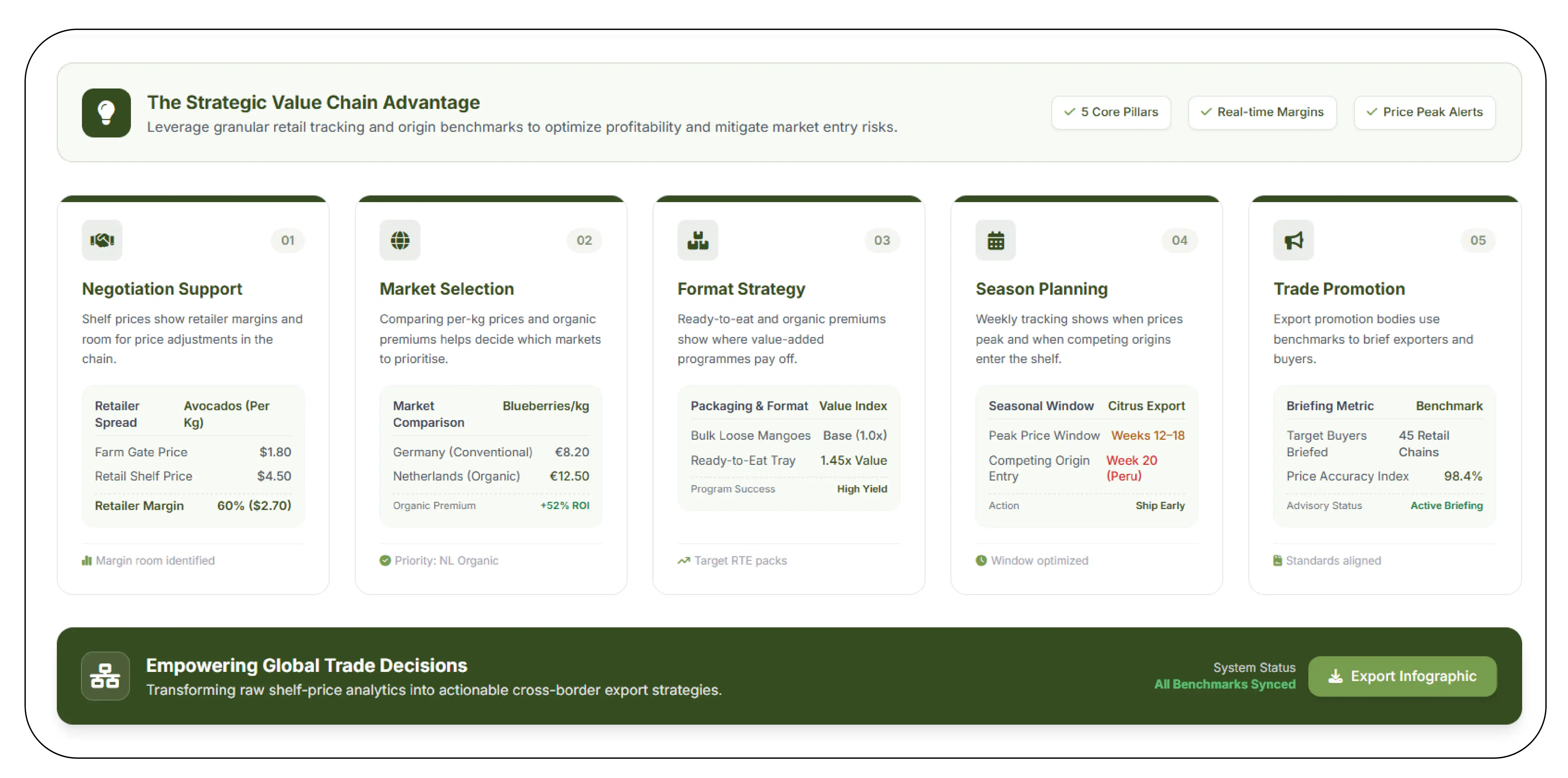
Task: Click the lightbulb icon in the header
Action: pyautogui.click(x=106, y=113)
